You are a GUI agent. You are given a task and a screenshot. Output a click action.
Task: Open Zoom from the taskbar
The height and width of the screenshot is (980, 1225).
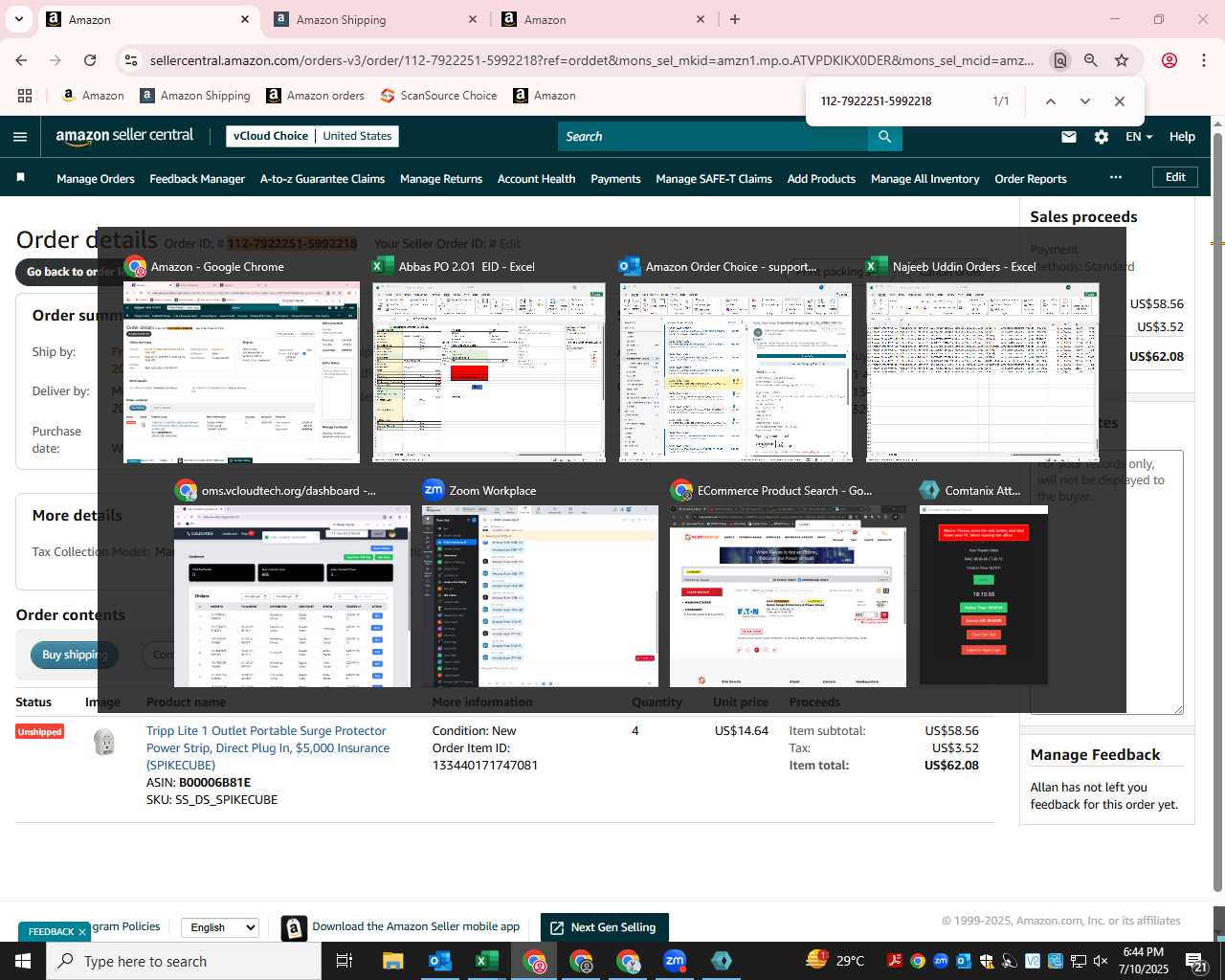coord(675,961)
